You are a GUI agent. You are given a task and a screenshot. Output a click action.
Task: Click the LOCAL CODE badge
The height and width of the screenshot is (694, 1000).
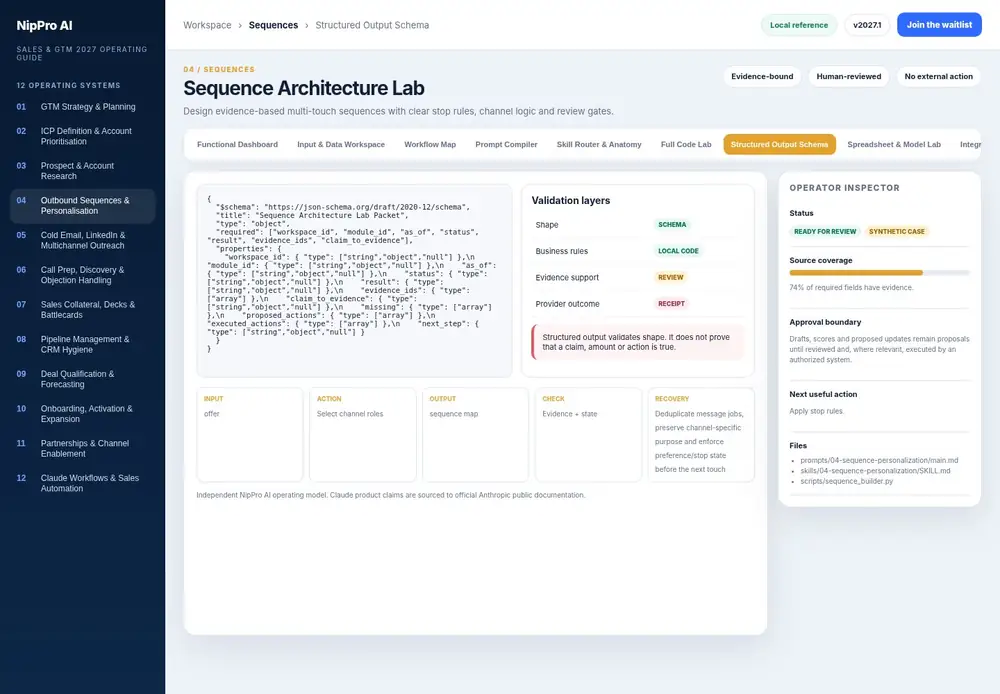[x=678, y=251]
